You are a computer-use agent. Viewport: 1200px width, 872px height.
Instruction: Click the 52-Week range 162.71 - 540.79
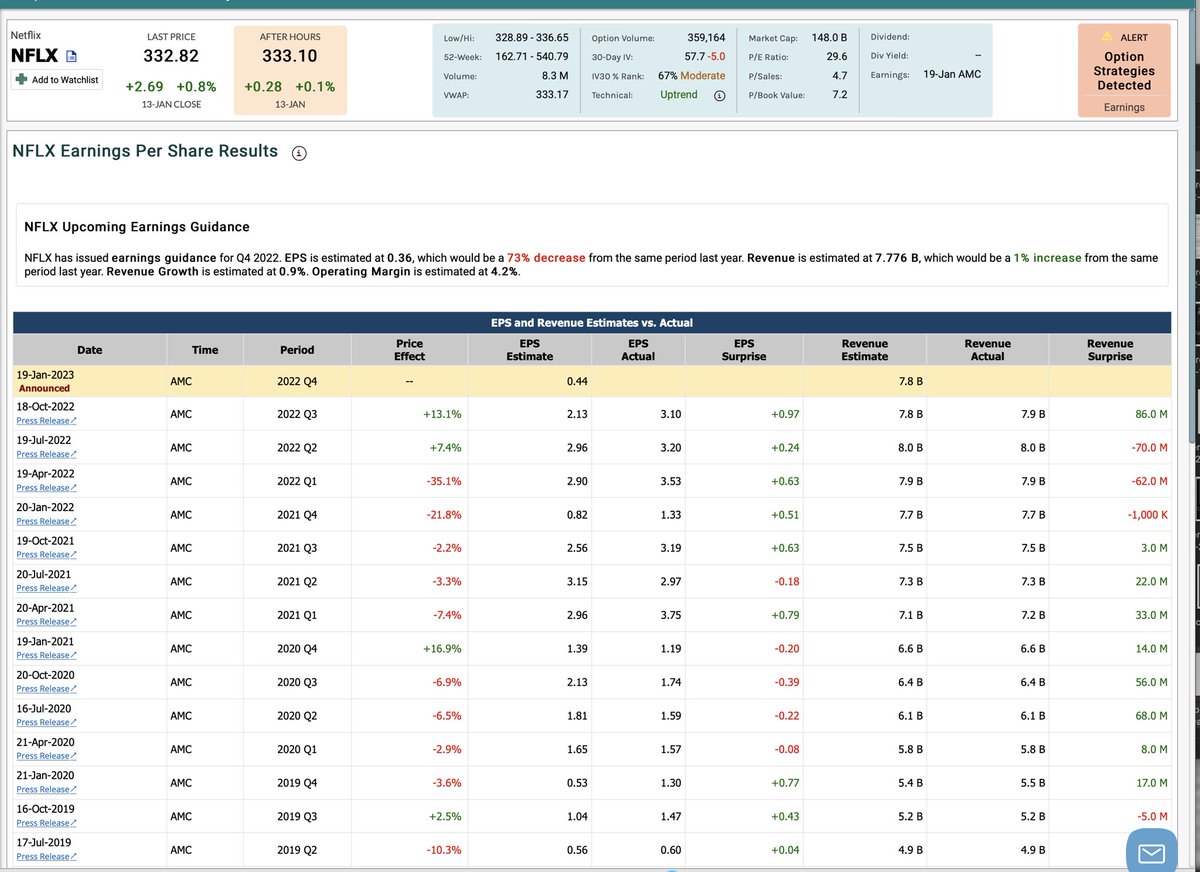pyautogui.click(x=531, y=57)
